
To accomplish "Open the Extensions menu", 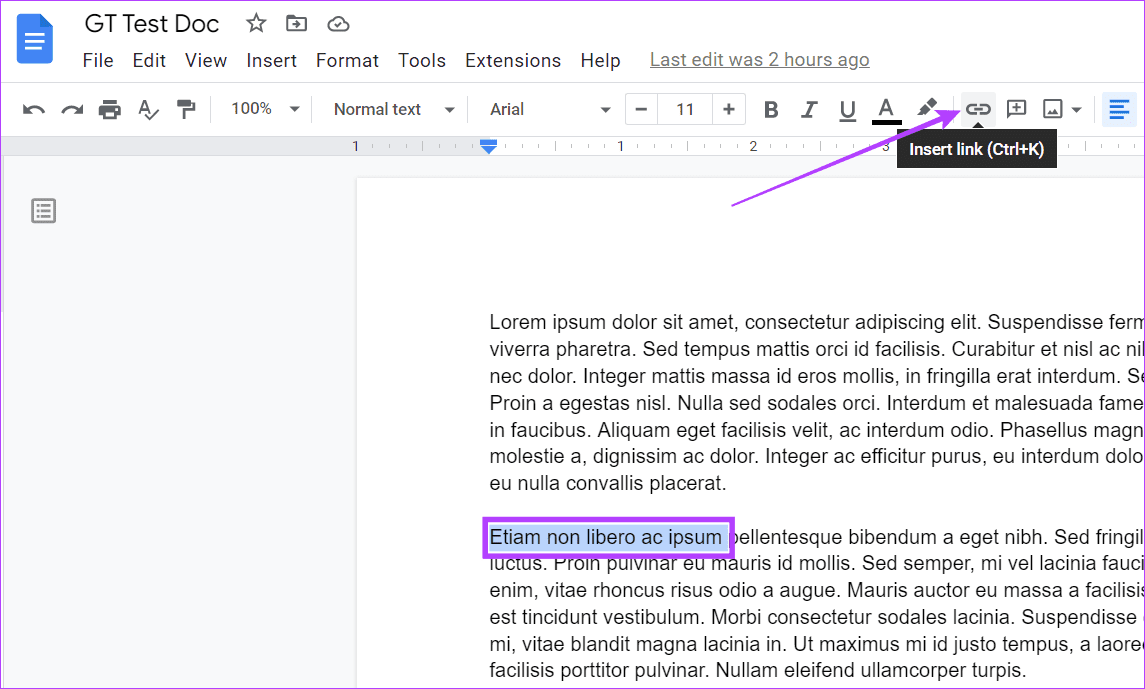I will tap(513, 61).
